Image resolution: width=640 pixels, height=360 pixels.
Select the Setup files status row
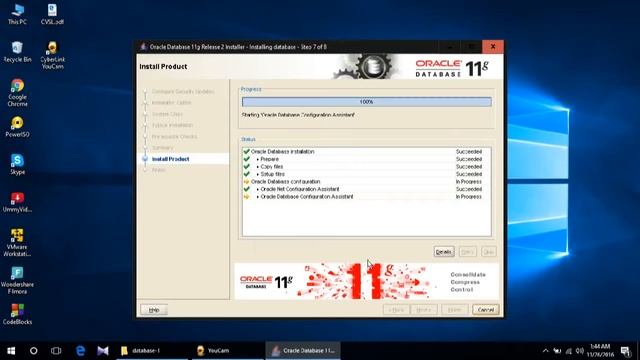367,174
